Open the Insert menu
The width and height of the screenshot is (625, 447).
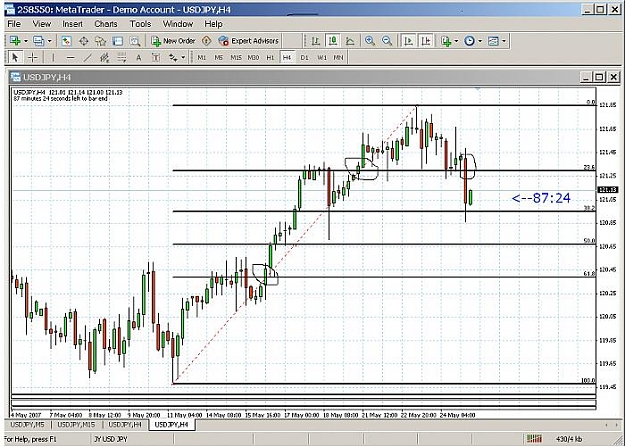pyautogui.click(x=72, y=24)
